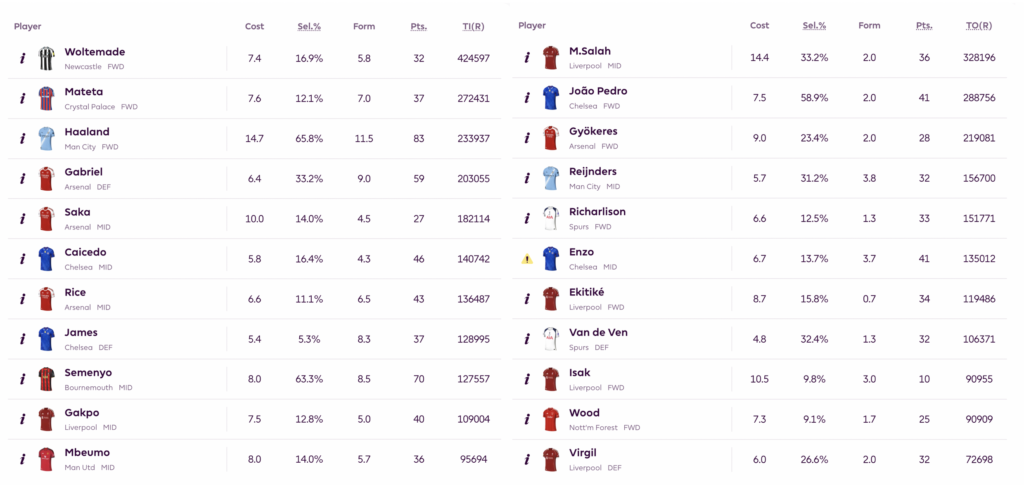Open Isak's info icon
Screen dimensions: 1024x485
coord(527,379)
